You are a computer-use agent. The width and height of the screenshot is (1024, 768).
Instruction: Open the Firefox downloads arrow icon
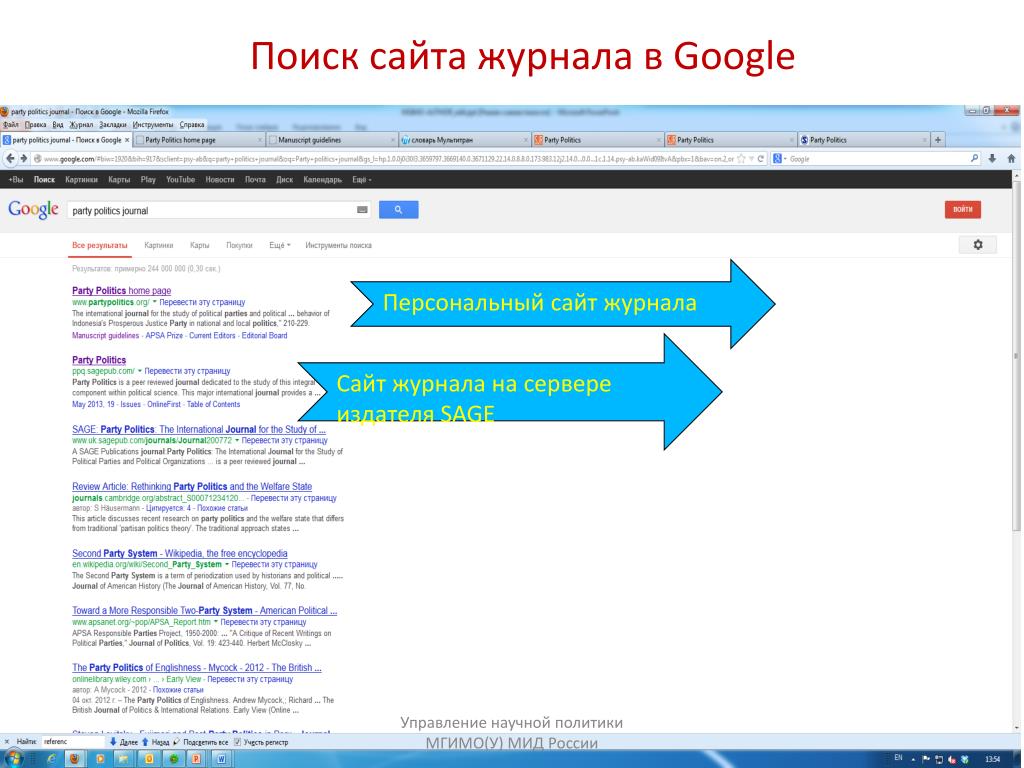pyautogui.click(x=992, y=158)
